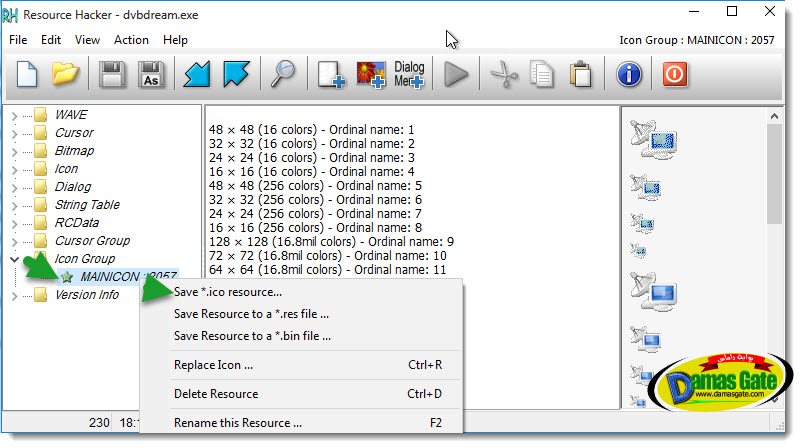
Task: Copy using the documents icon
Action: 542,74
